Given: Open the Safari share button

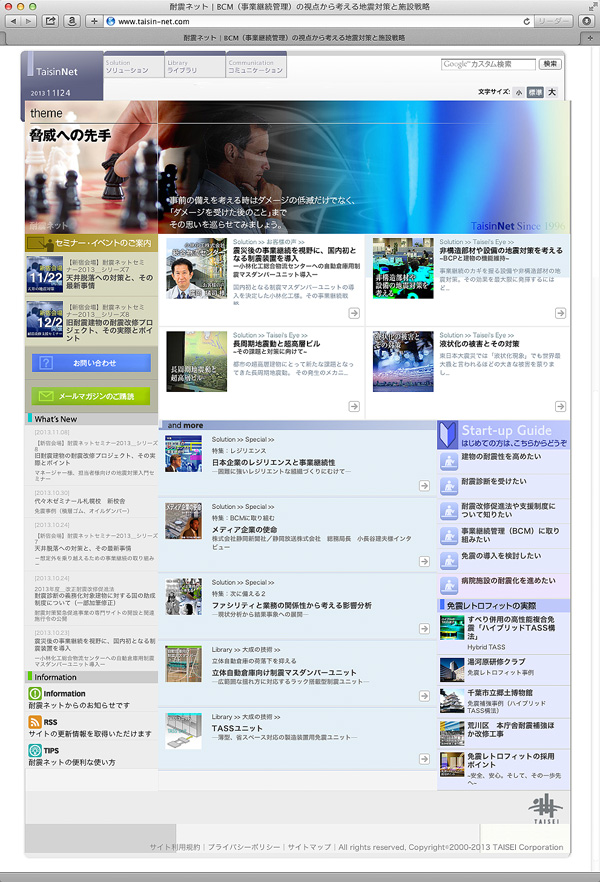Looking at the screenshot, I should pos(51,21).
